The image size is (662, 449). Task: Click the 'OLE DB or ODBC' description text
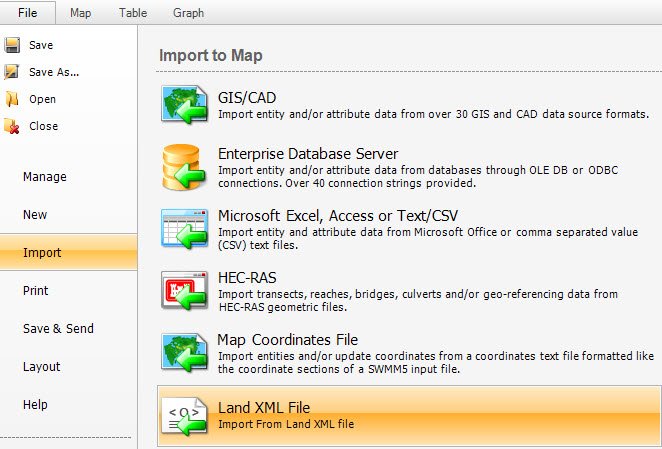(x=573, y=170)
